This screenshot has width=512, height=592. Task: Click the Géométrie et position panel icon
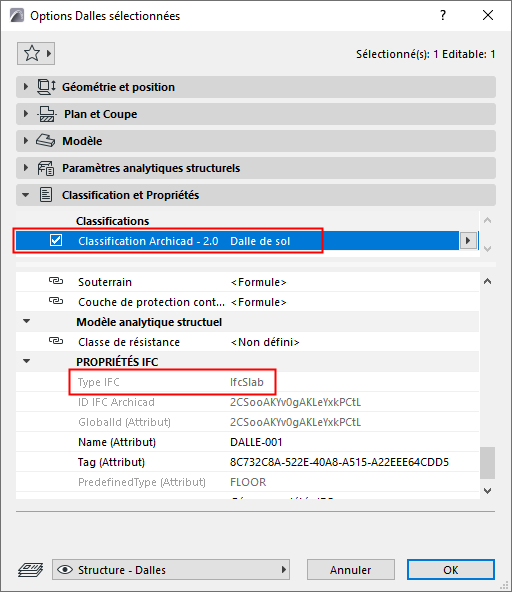coord(46,87)
